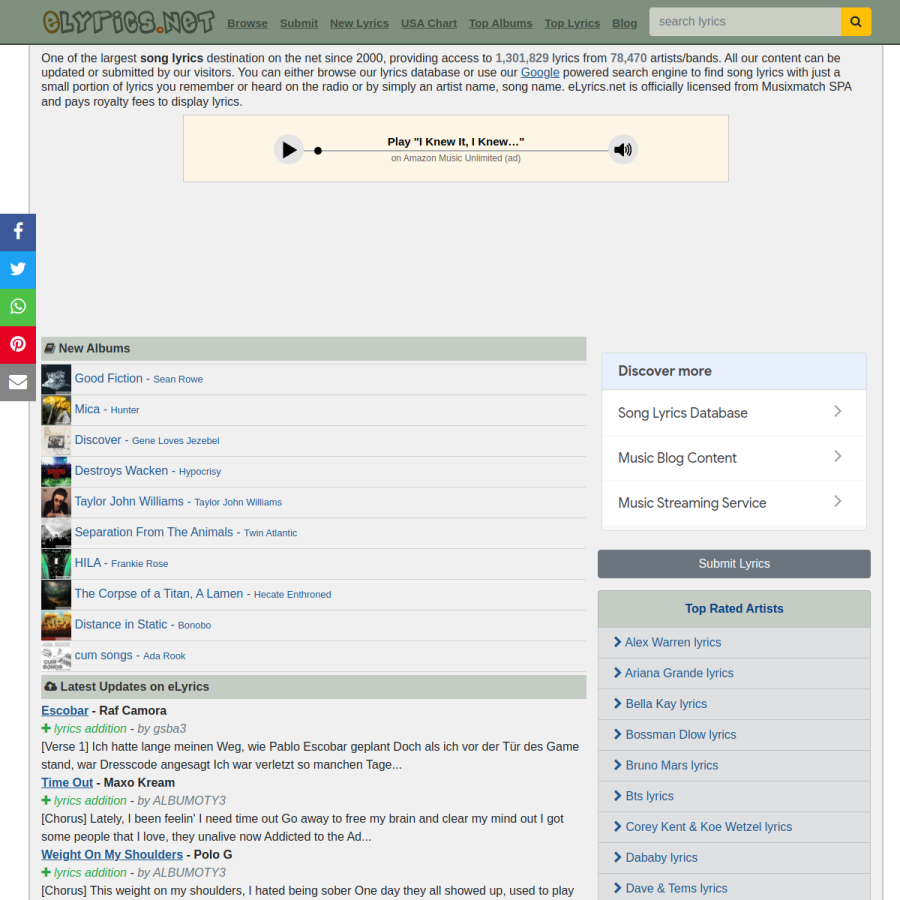Open Ariana Grande lyrics
900x900 pixels.
point(679,673)
